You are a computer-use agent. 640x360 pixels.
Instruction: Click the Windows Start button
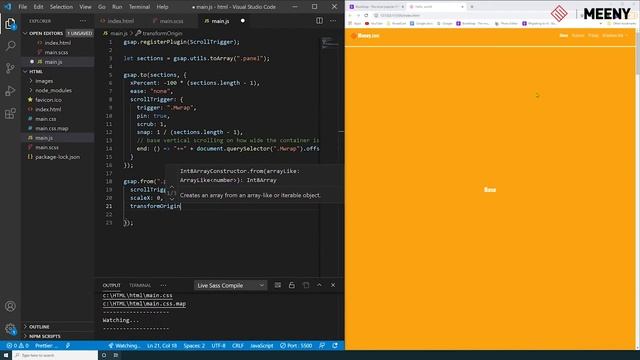tap(6, 355)
